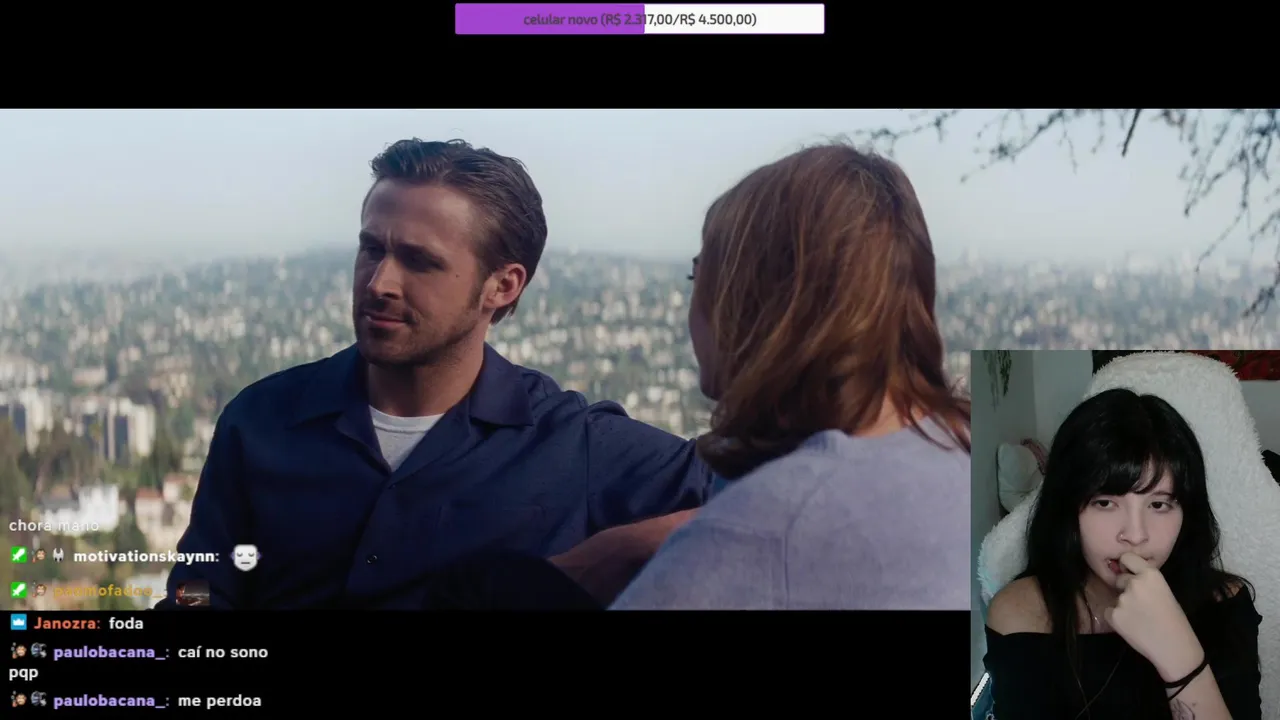
Task: Click the 'me perdoa' message text
Action: click(219, 700)
